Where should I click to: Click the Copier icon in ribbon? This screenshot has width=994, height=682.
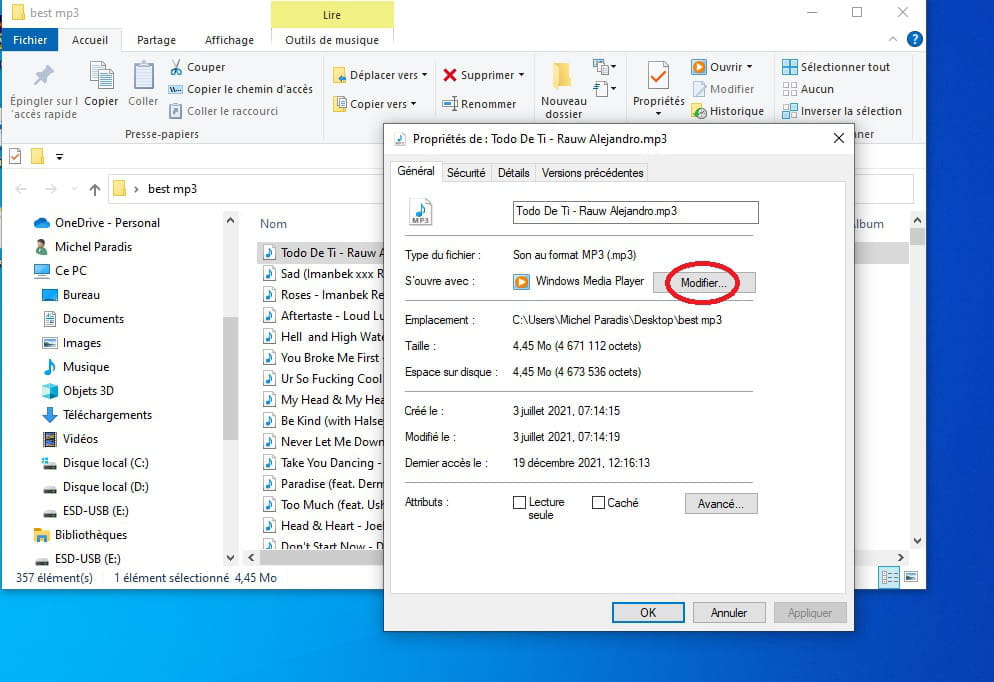[x=101, y=77]
